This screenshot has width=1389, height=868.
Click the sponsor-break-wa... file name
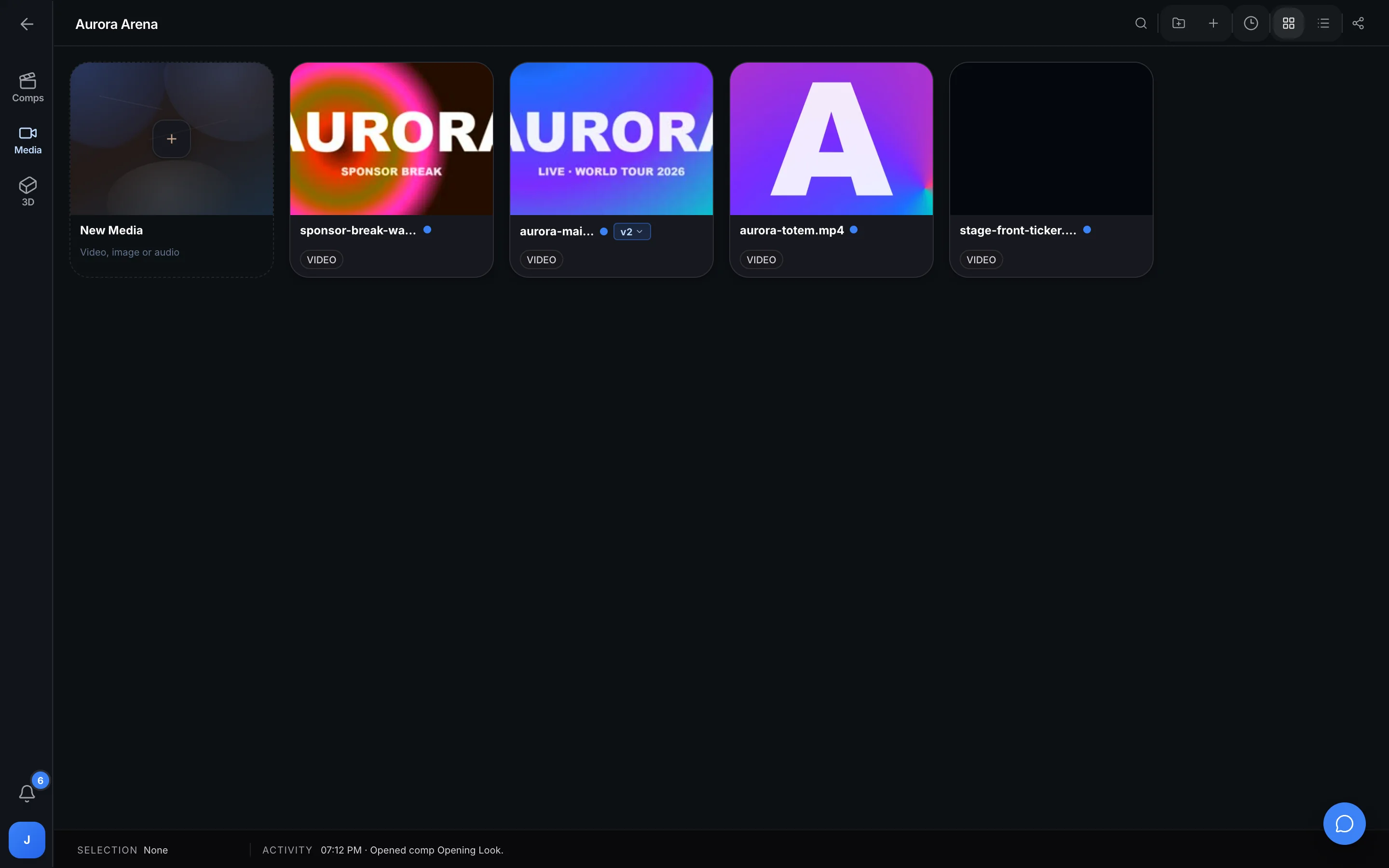point(358,230)
